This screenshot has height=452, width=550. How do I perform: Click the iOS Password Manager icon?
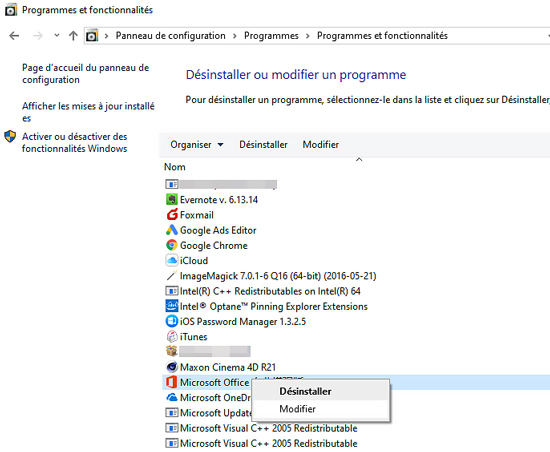tap(172, 321)
